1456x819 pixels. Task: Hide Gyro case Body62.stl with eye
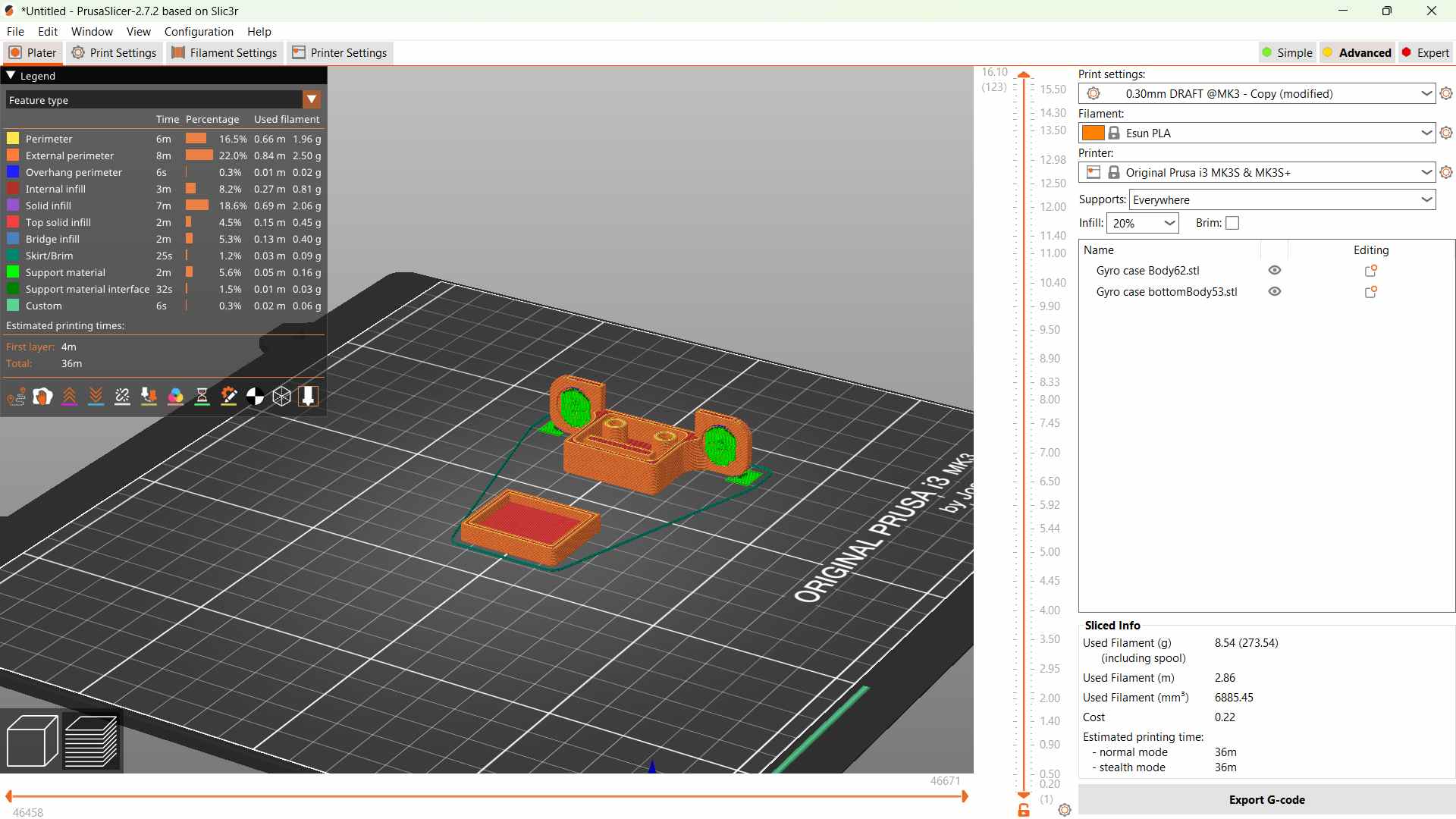tap(1275, 271)
